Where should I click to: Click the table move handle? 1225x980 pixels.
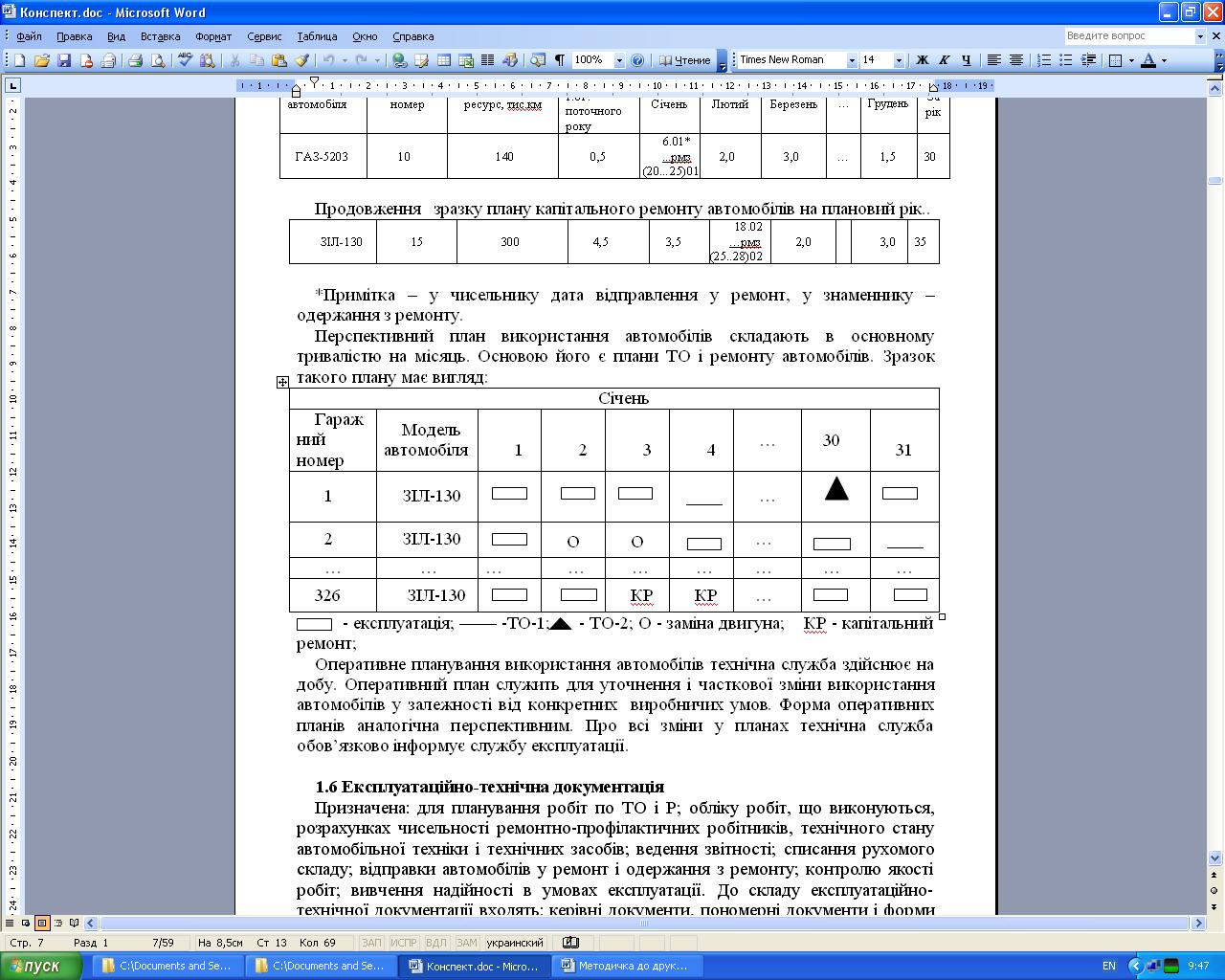[x=282, y=382]
